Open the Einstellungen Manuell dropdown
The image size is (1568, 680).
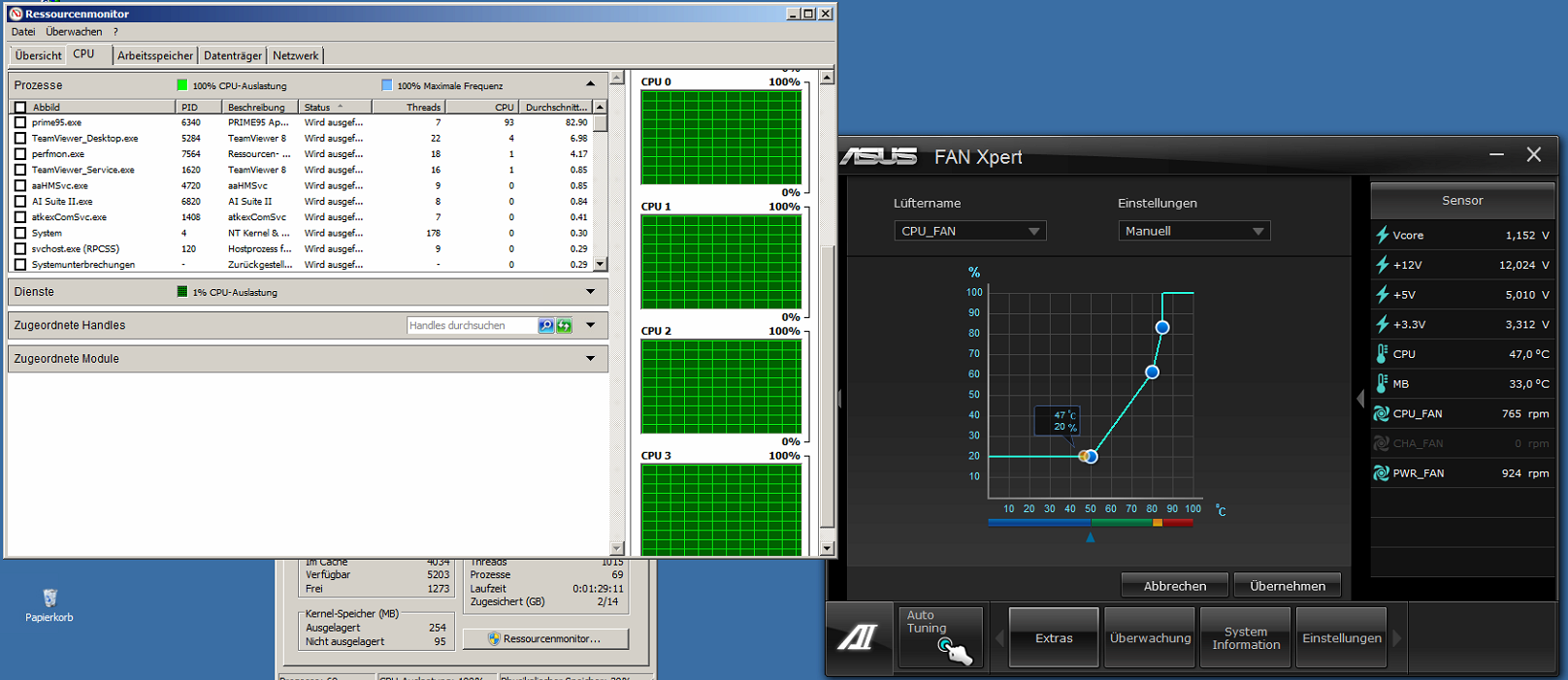click(x=1193, y=231)
